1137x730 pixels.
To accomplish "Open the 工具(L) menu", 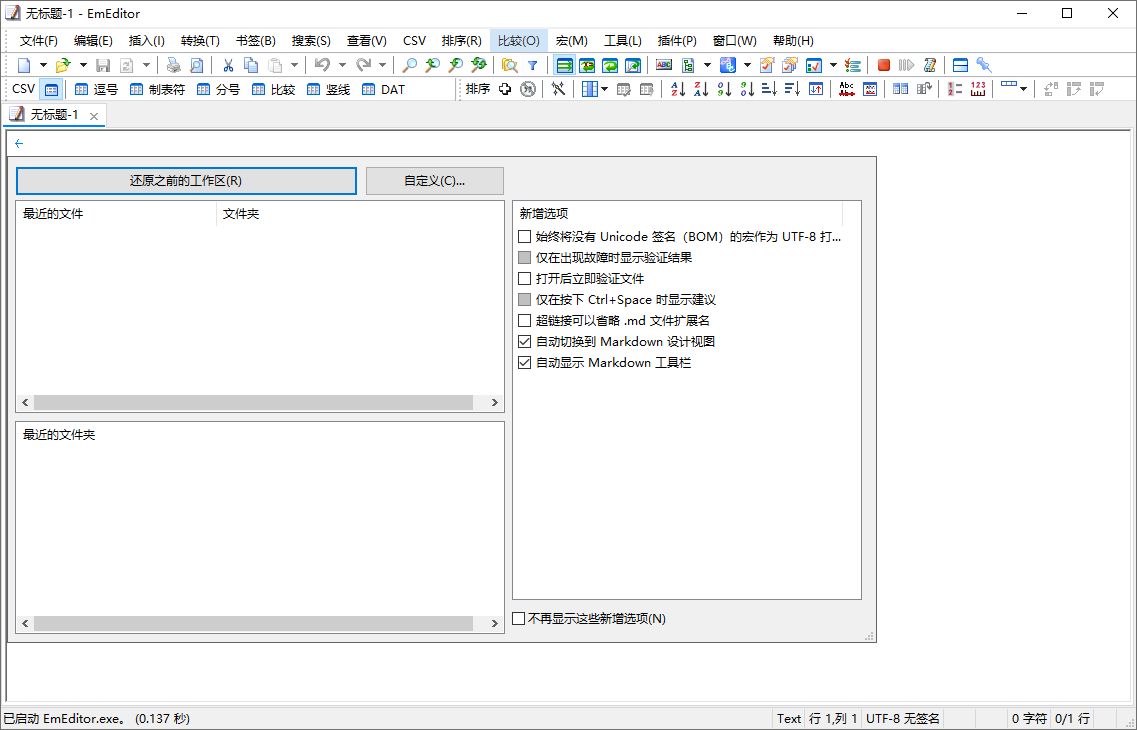I will pyautogui.click(x=622, y=41).
